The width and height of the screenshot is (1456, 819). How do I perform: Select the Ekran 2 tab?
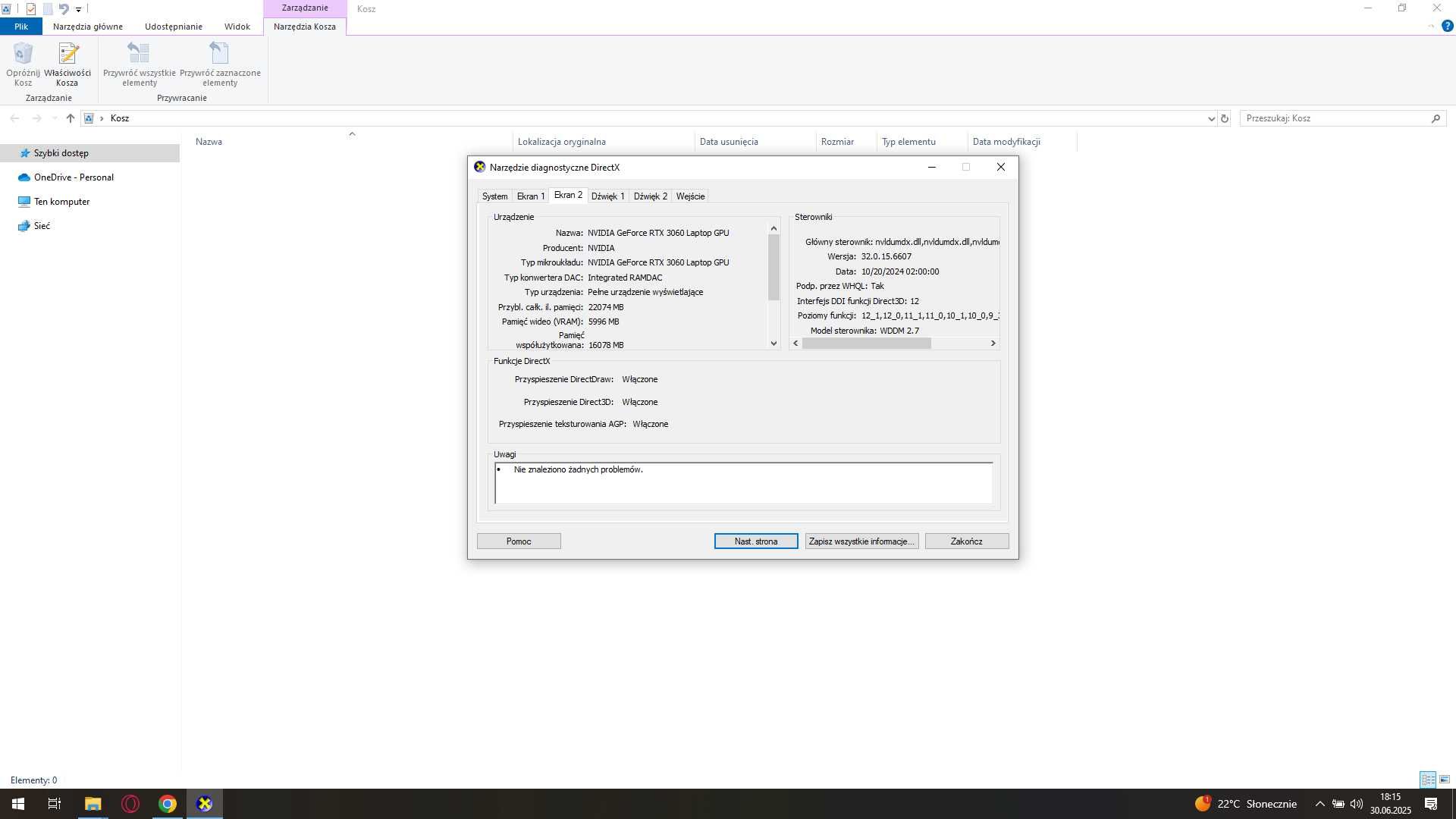[x=568, y=196]
